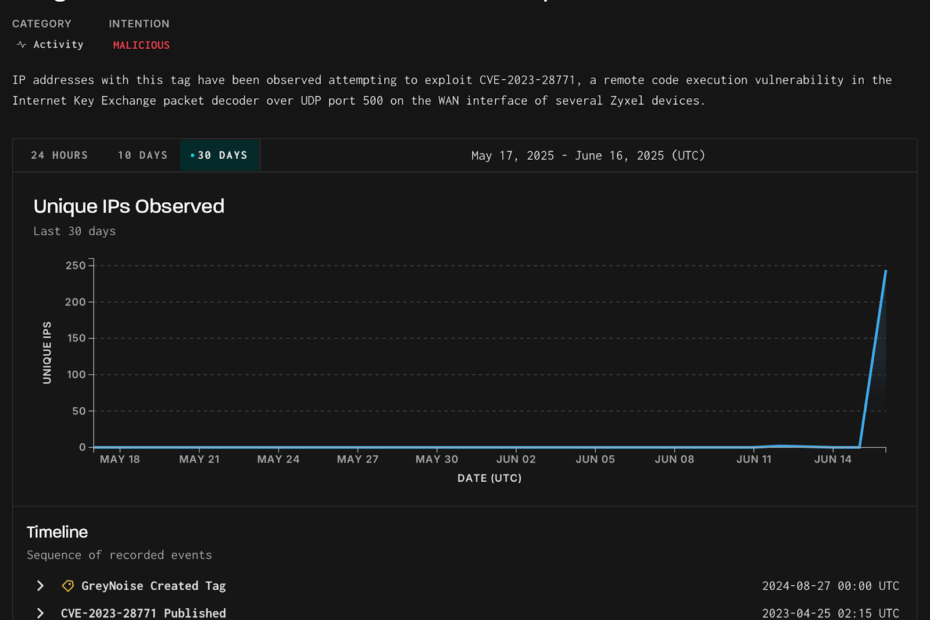Switch to the 24 Hours time range
This screenshot has height=620, width=930.
59,156
